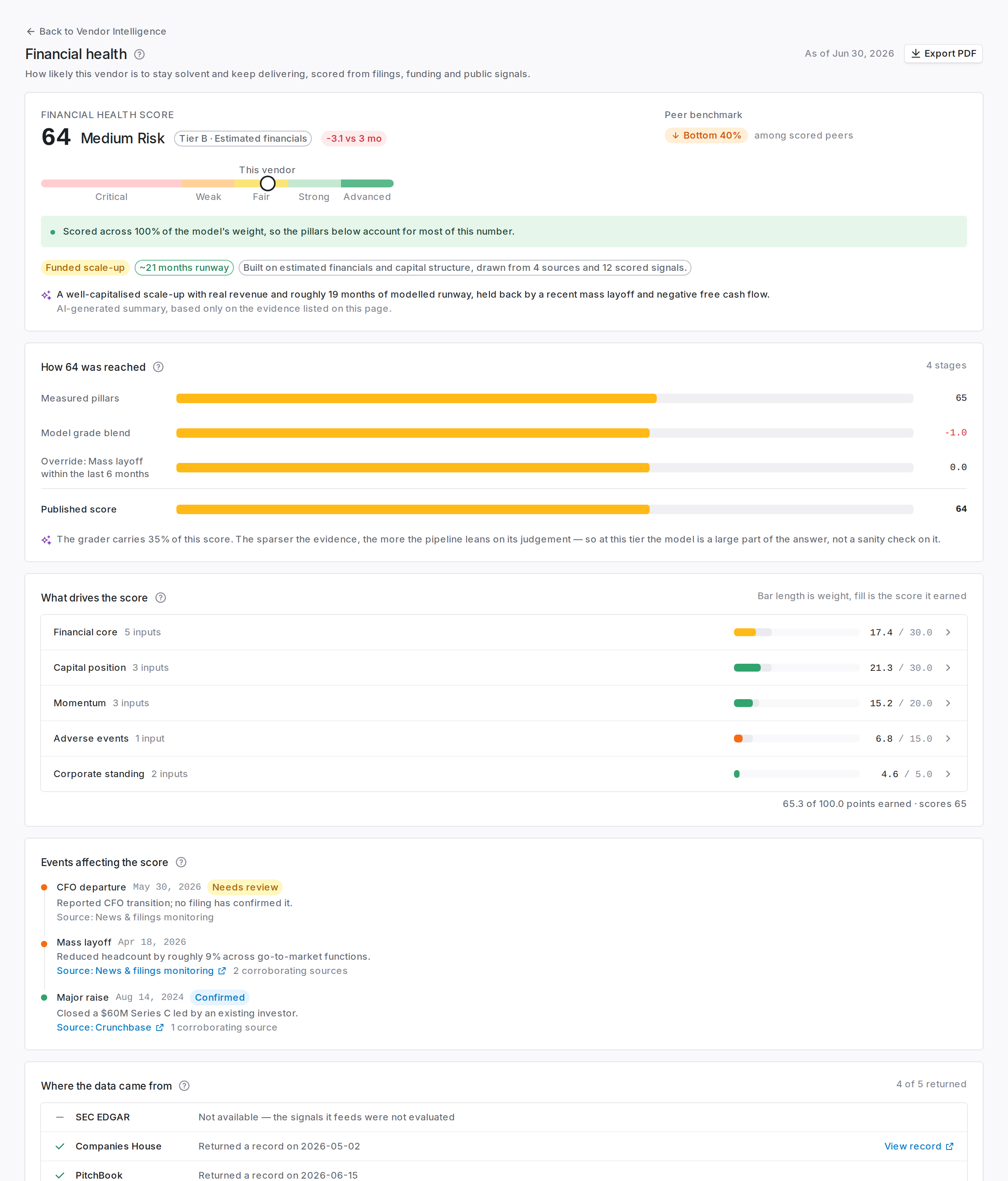The image size is (1008, 1181).
Task: Click the down arrow icon in Bottom 40% badge
Action: (x=676, y=136)
